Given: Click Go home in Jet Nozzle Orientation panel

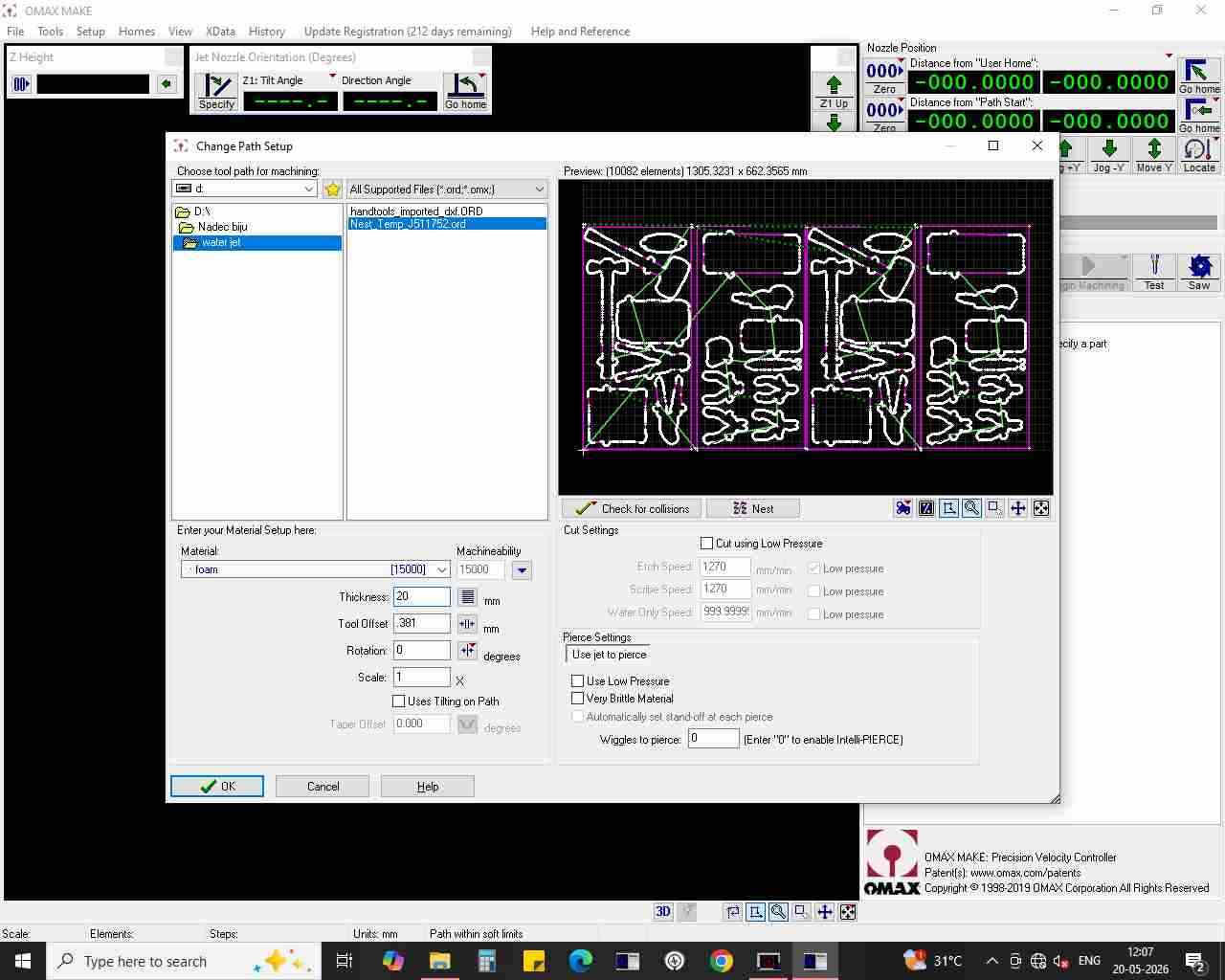Looking at the screenshot, I should tap(466, 92).
